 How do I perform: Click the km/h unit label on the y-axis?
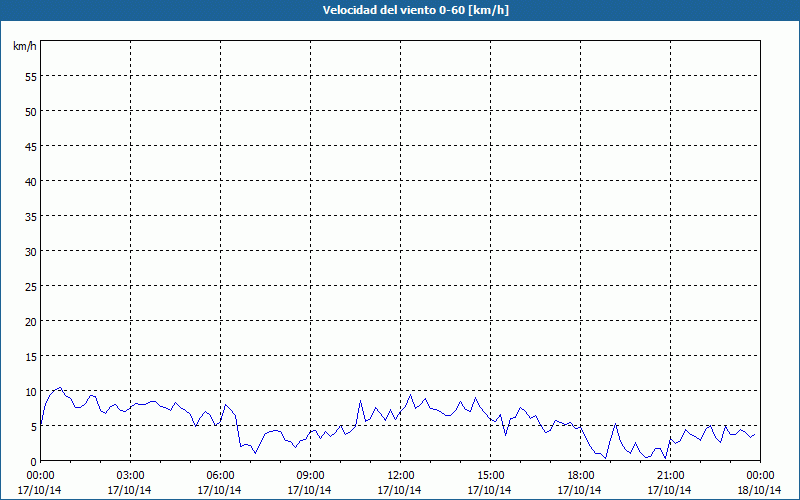[x=24, y=47]
